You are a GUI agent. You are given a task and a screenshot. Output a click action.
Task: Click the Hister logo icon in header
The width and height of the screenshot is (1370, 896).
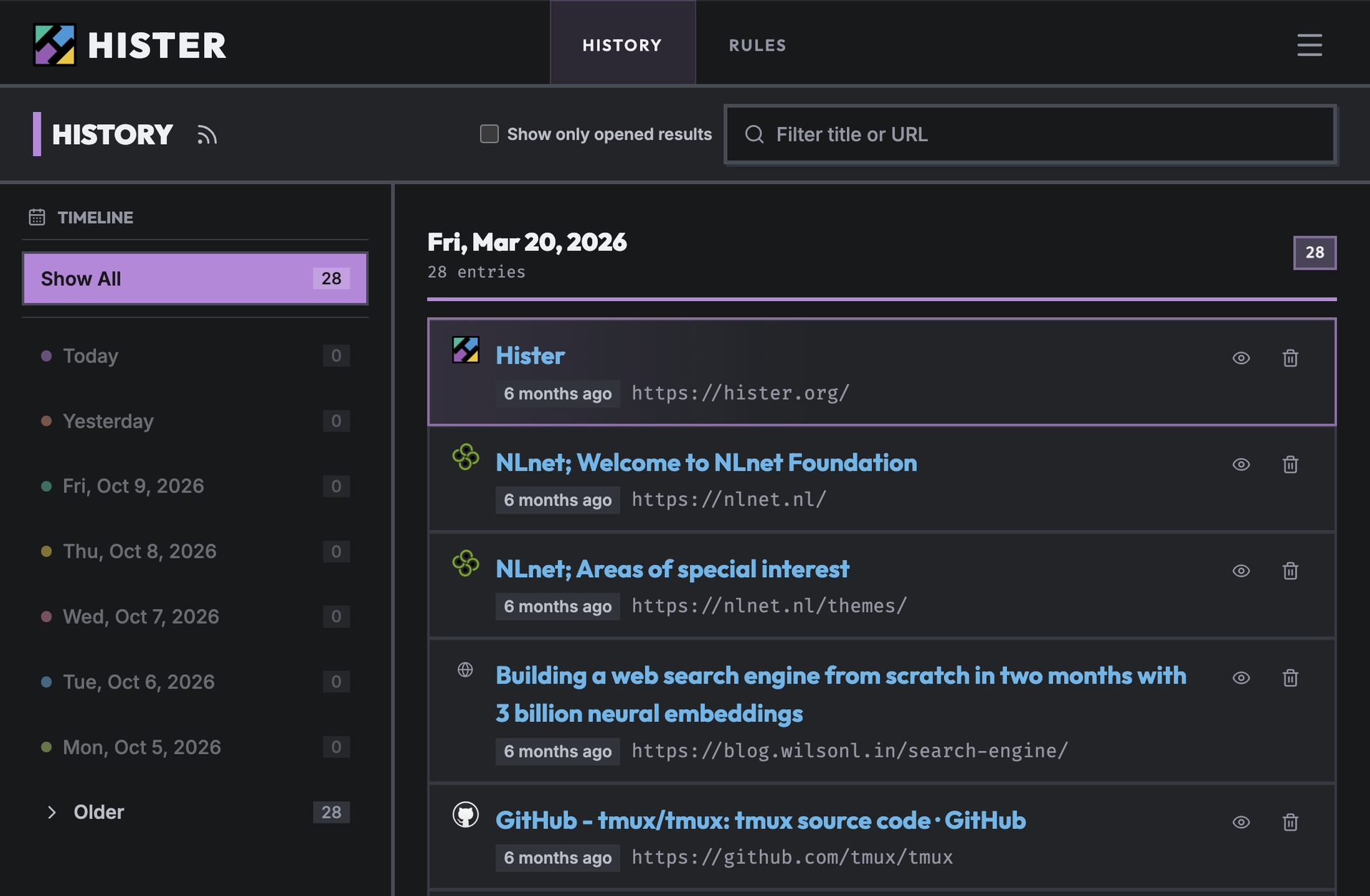55,45
